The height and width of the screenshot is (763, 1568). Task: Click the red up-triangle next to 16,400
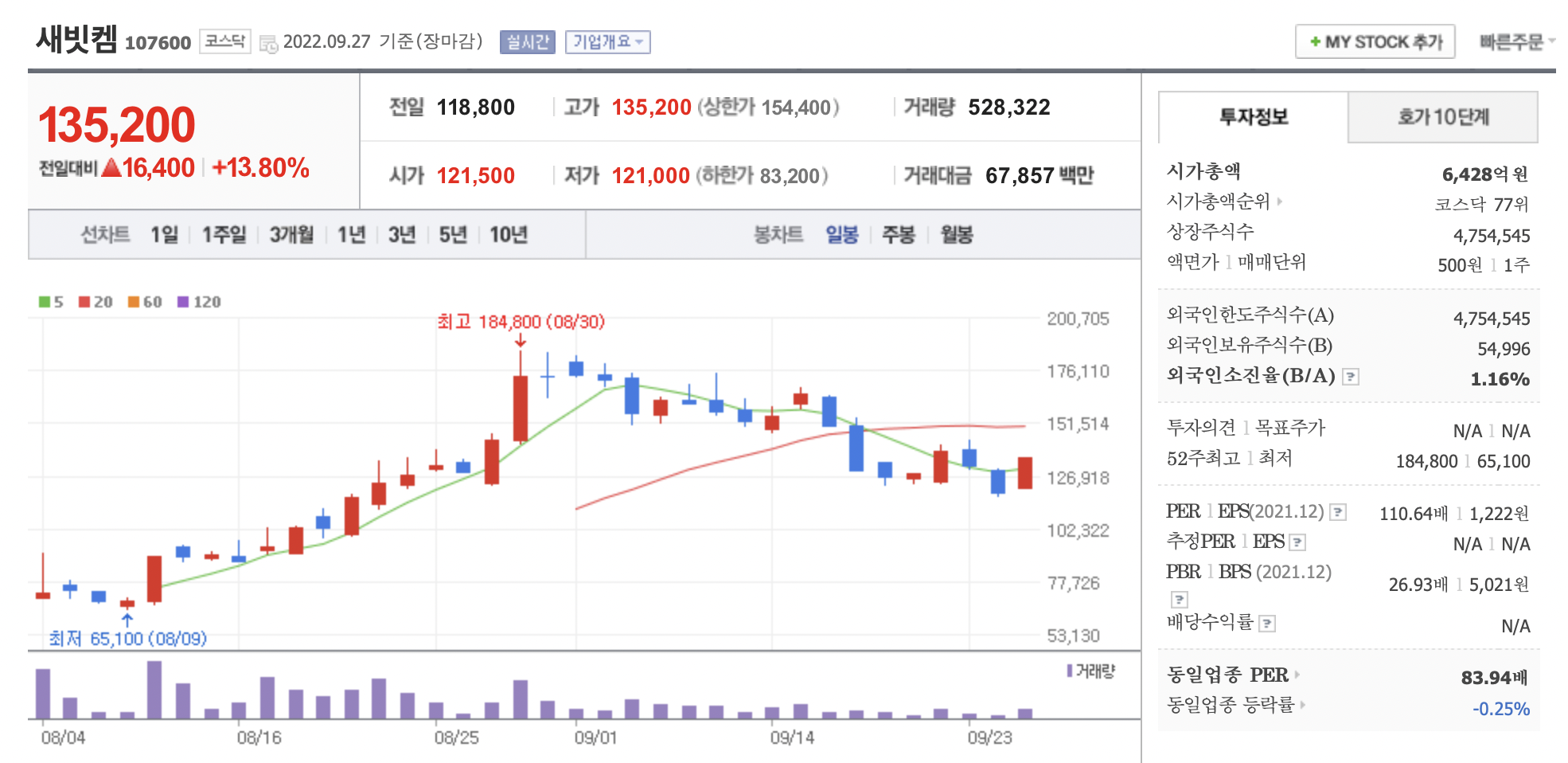(111, 167)
